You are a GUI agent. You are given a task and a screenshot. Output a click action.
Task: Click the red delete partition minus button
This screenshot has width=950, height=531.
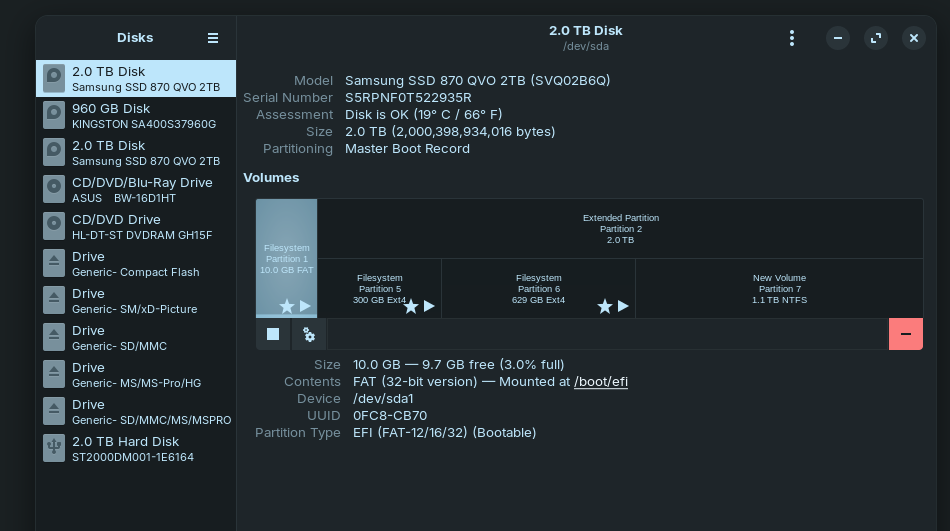905,334
